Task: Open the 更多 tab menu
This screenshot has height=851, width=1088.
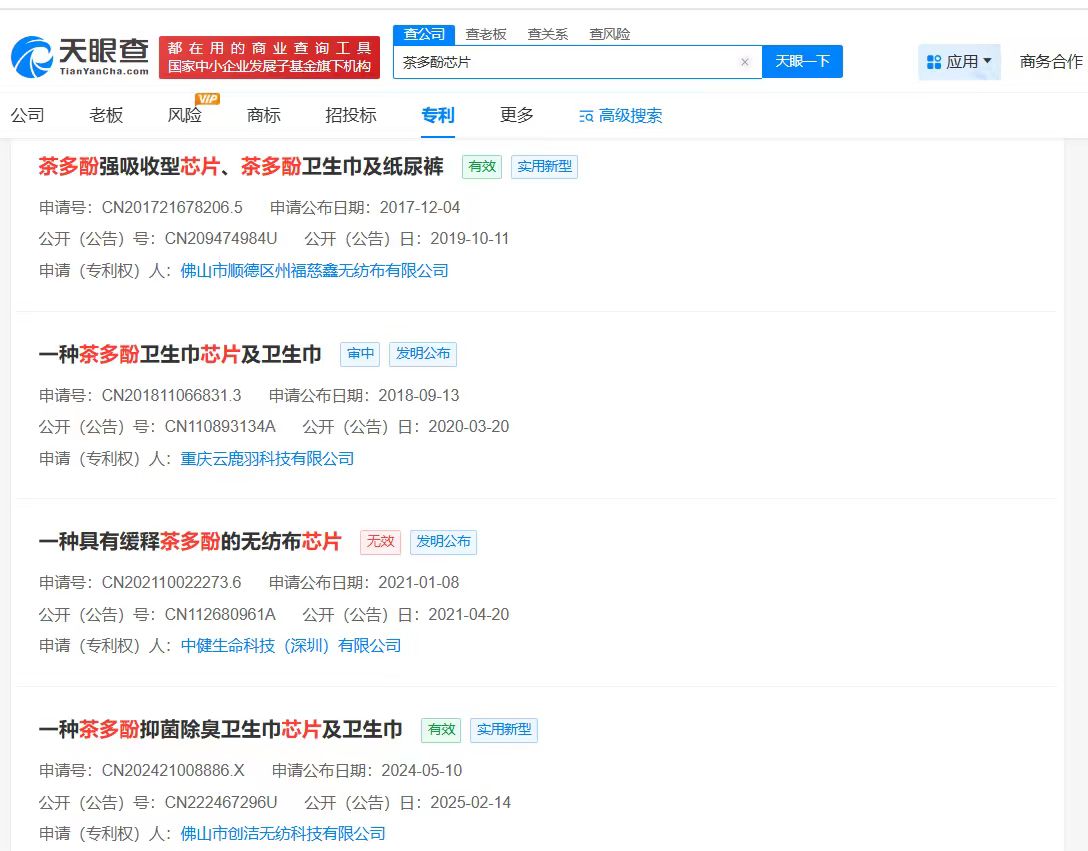Action: click(x=517, y=115)
